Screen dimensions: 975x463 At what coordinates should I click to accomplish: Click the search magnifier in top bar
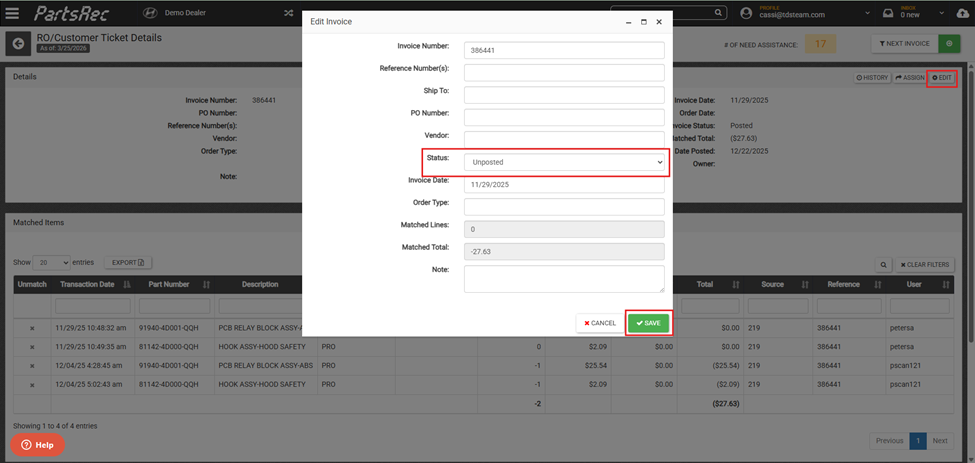(718, 12)
